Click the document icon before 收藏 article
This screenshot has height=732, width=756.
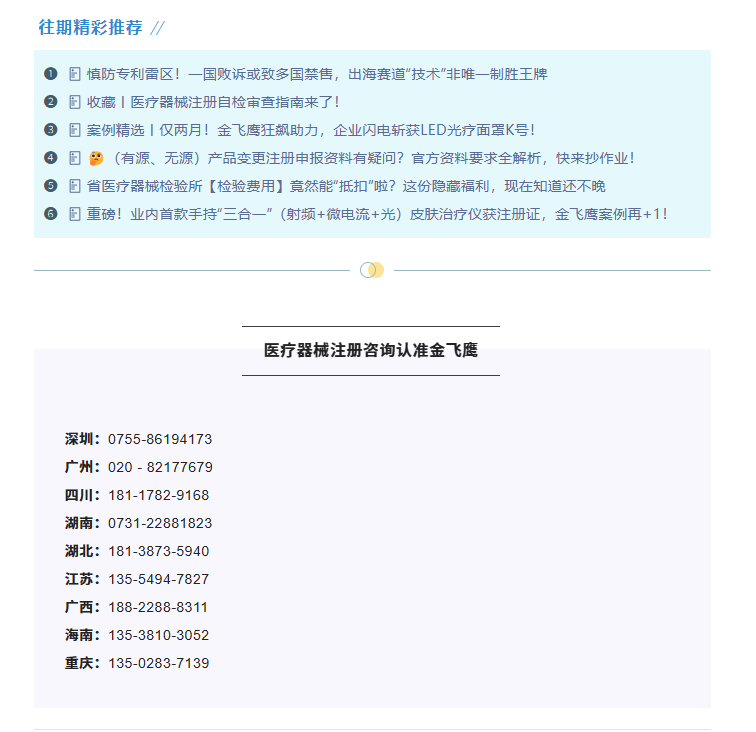pyautogui.click(x=75, y=102)
